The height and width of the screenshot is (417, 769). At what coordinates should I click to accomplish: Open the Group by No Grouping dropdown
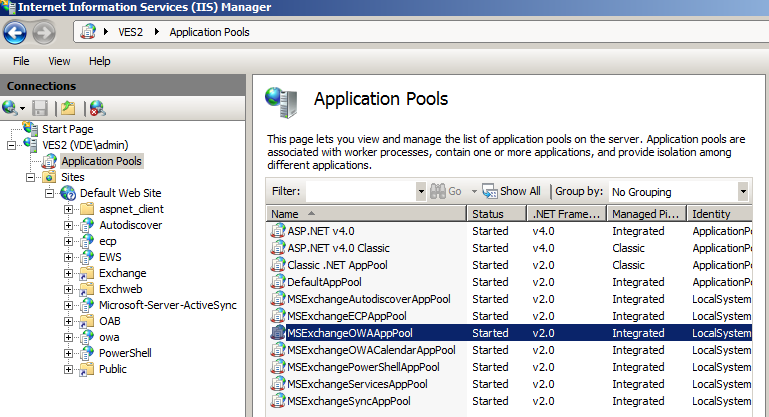[x=743, y=191]
